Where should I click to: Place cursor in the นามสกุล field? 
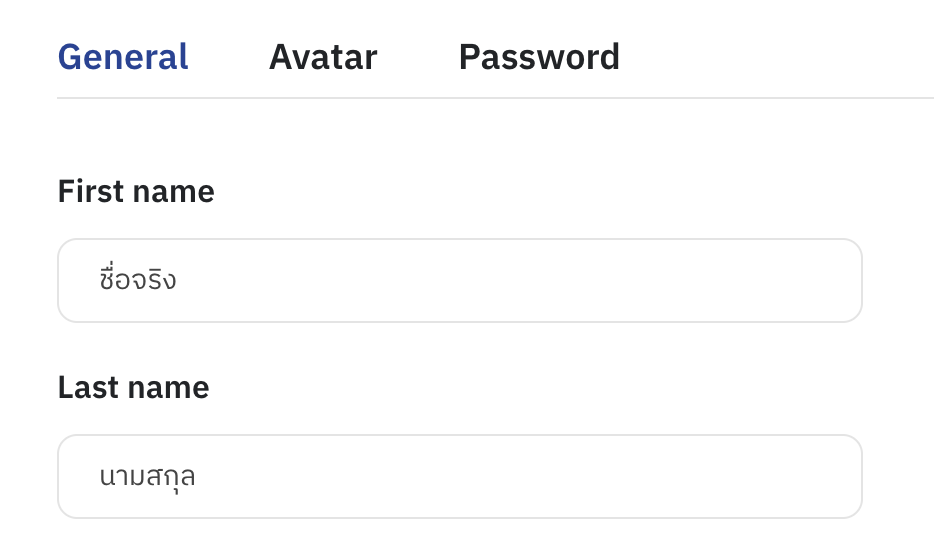click(459, 477)
